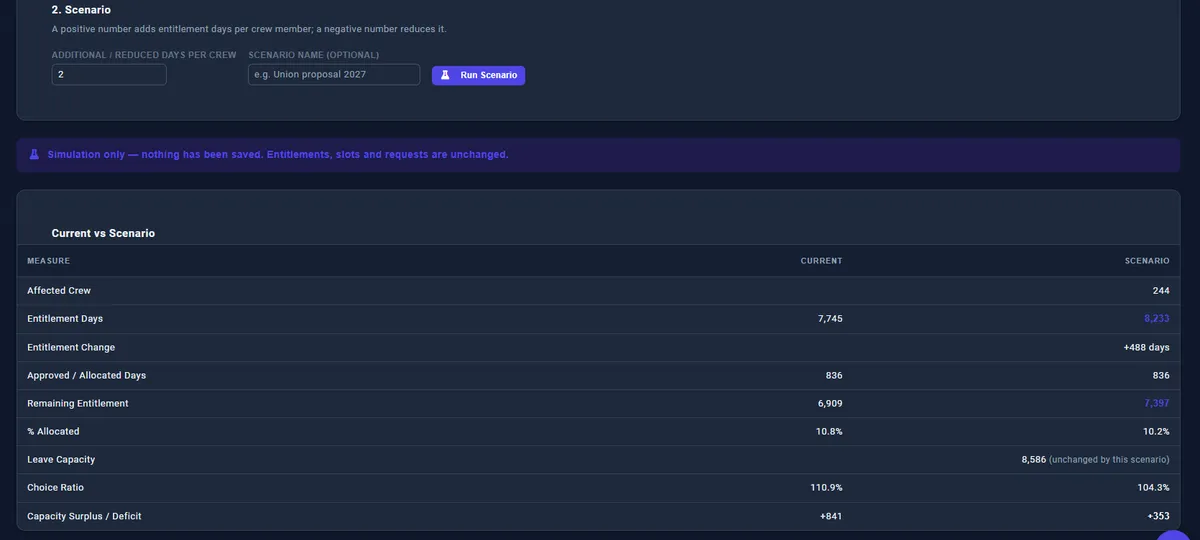The height and width of the screenshot is (540, 1200).
Task: Click scenario Remaining Entitlement 7,397
Action: coord(1157,403)
